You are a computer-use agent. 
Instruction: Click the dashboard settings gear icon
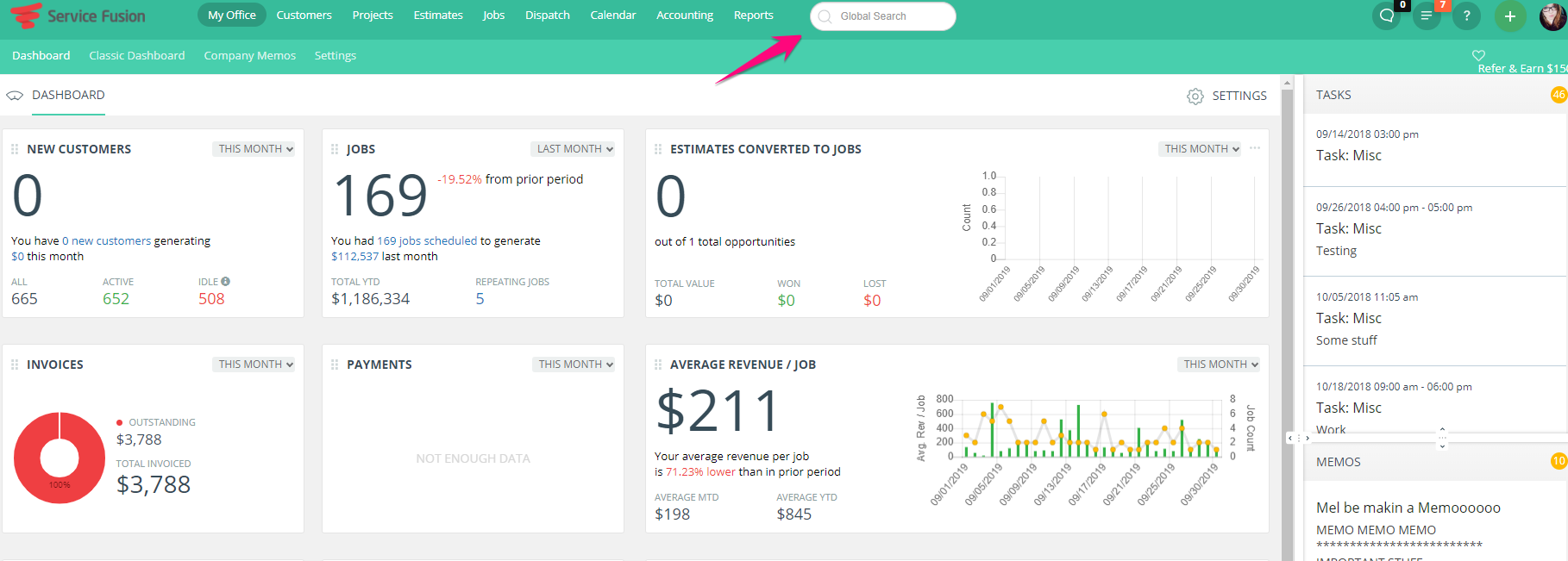pos(1195,97)
